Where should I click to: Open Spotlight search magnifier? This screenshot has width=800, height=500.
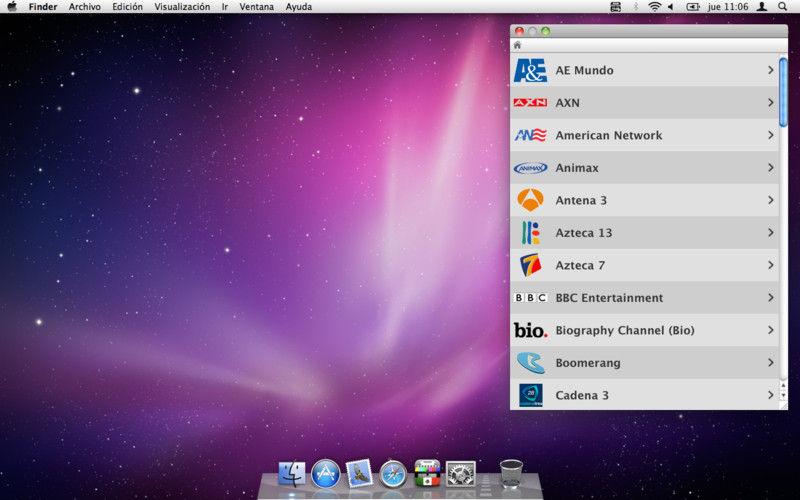click(782, 7)
